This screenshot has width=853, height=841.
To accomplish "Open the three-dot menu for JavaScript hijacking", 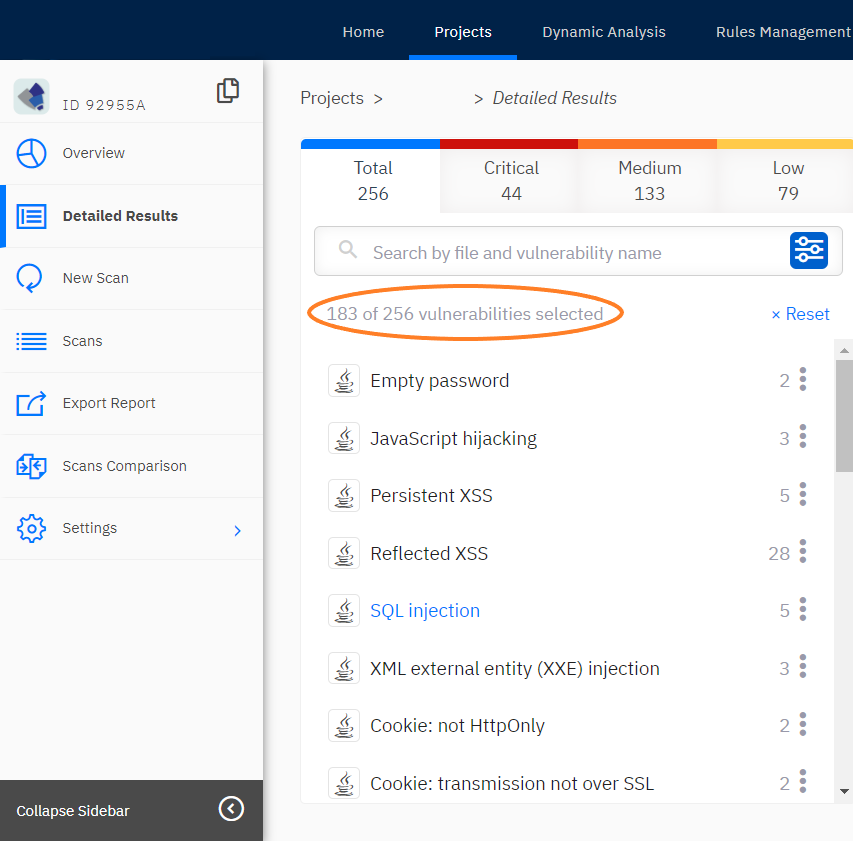I will click(802, 437).
